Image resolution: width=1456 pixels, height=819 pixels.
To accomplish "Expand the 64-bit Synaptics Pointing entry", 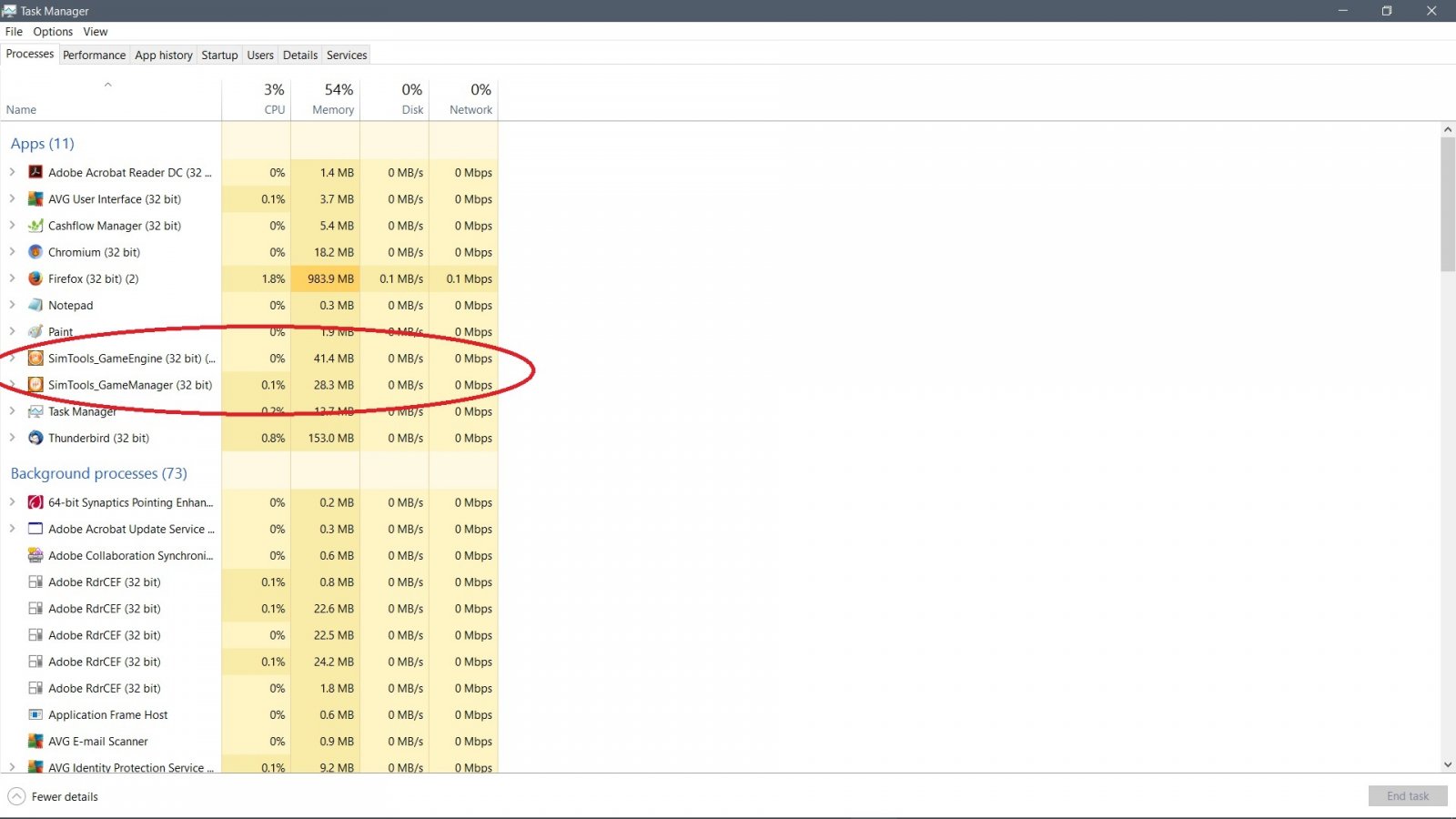I will click(x=12, y=502).
